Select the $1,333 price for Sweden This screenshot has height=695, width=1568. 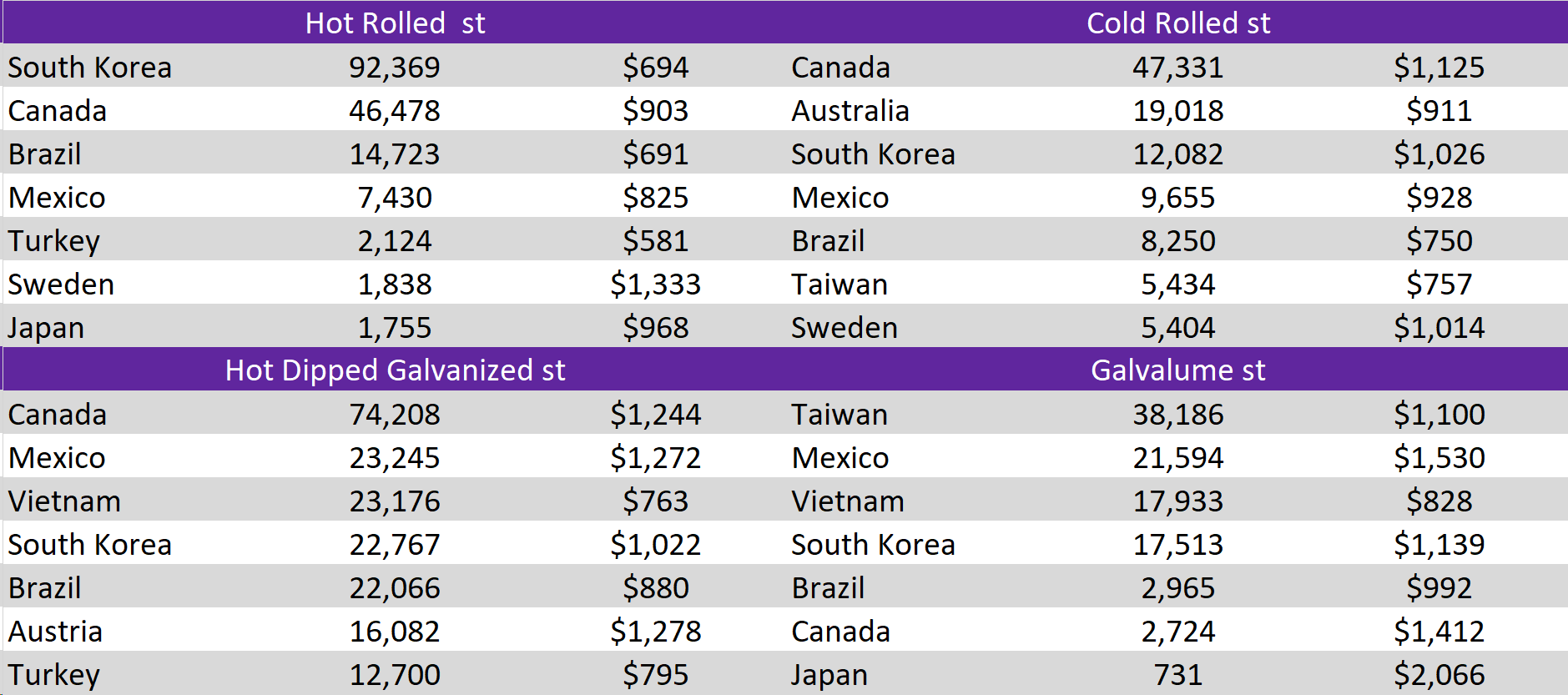coord(655,285)
